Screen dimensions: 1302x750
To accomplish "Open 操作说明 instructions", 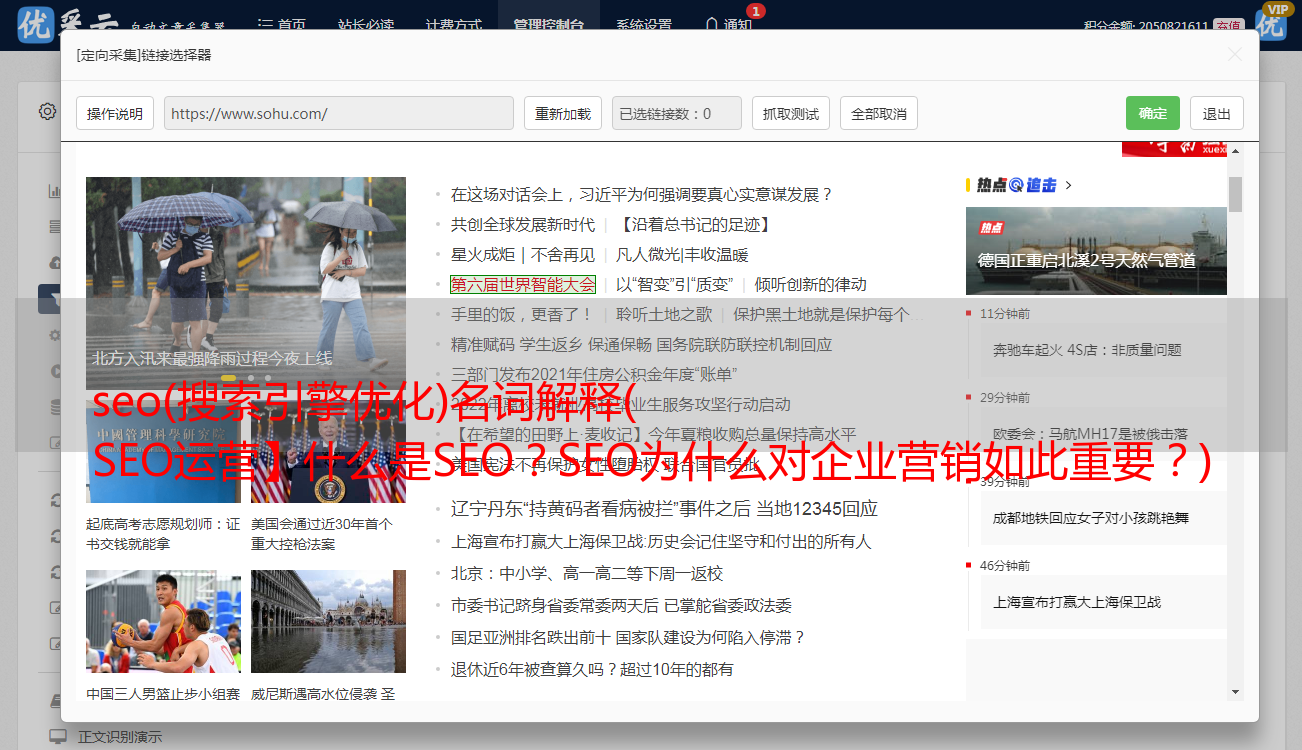I will coord(115,113).
